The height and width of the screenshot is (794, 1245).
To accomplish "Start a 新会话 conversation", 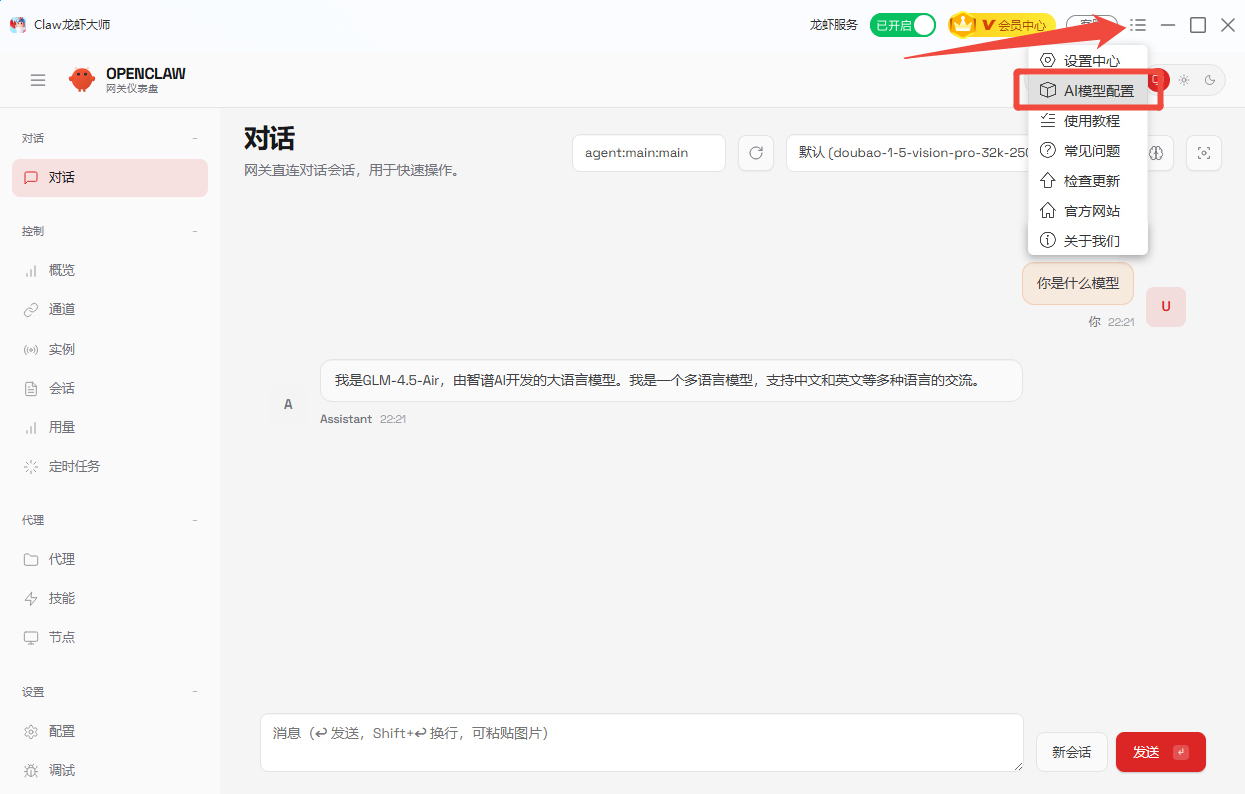I will click(1071, 752).
